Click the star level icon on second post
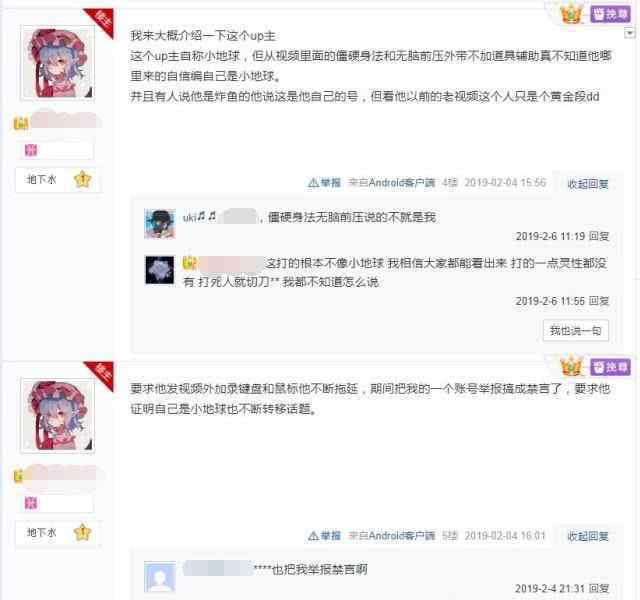The image size is (640, 600). coord(82,532)
